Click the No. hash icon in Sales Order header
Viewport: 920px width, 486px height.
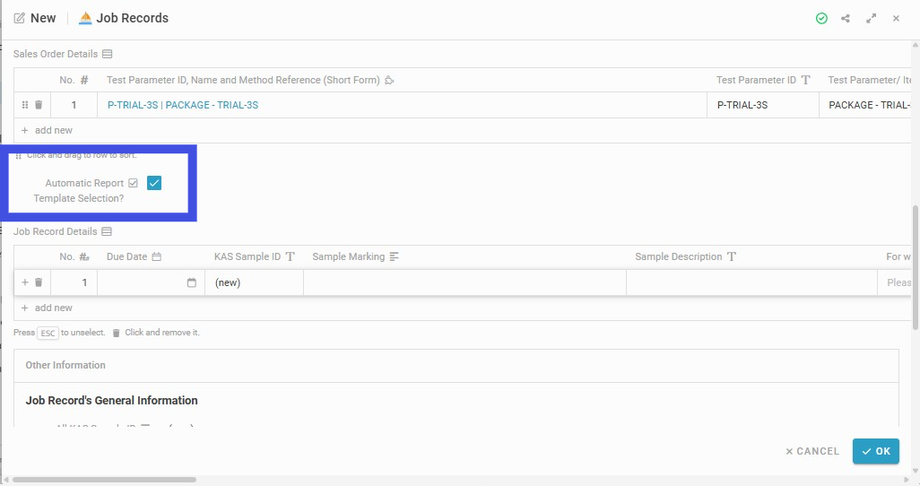coord(84,80)
